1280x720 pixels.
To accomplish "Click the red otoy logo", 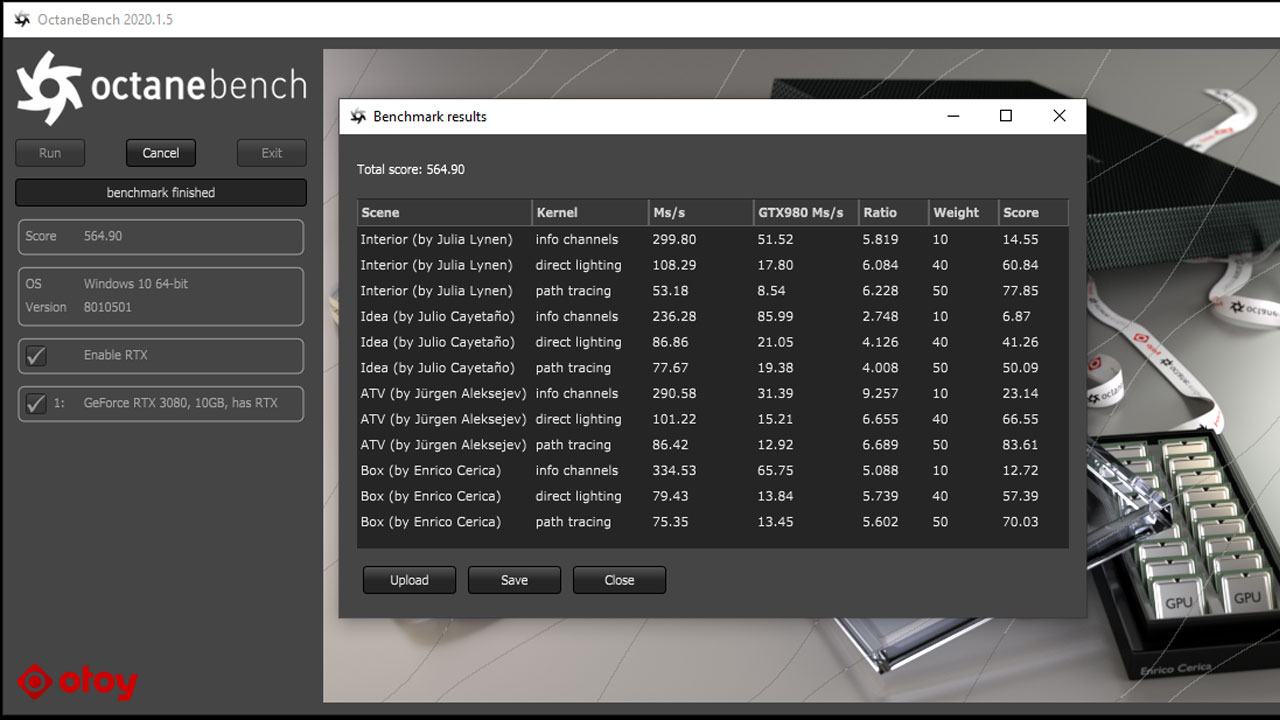I will coord(78,682).
